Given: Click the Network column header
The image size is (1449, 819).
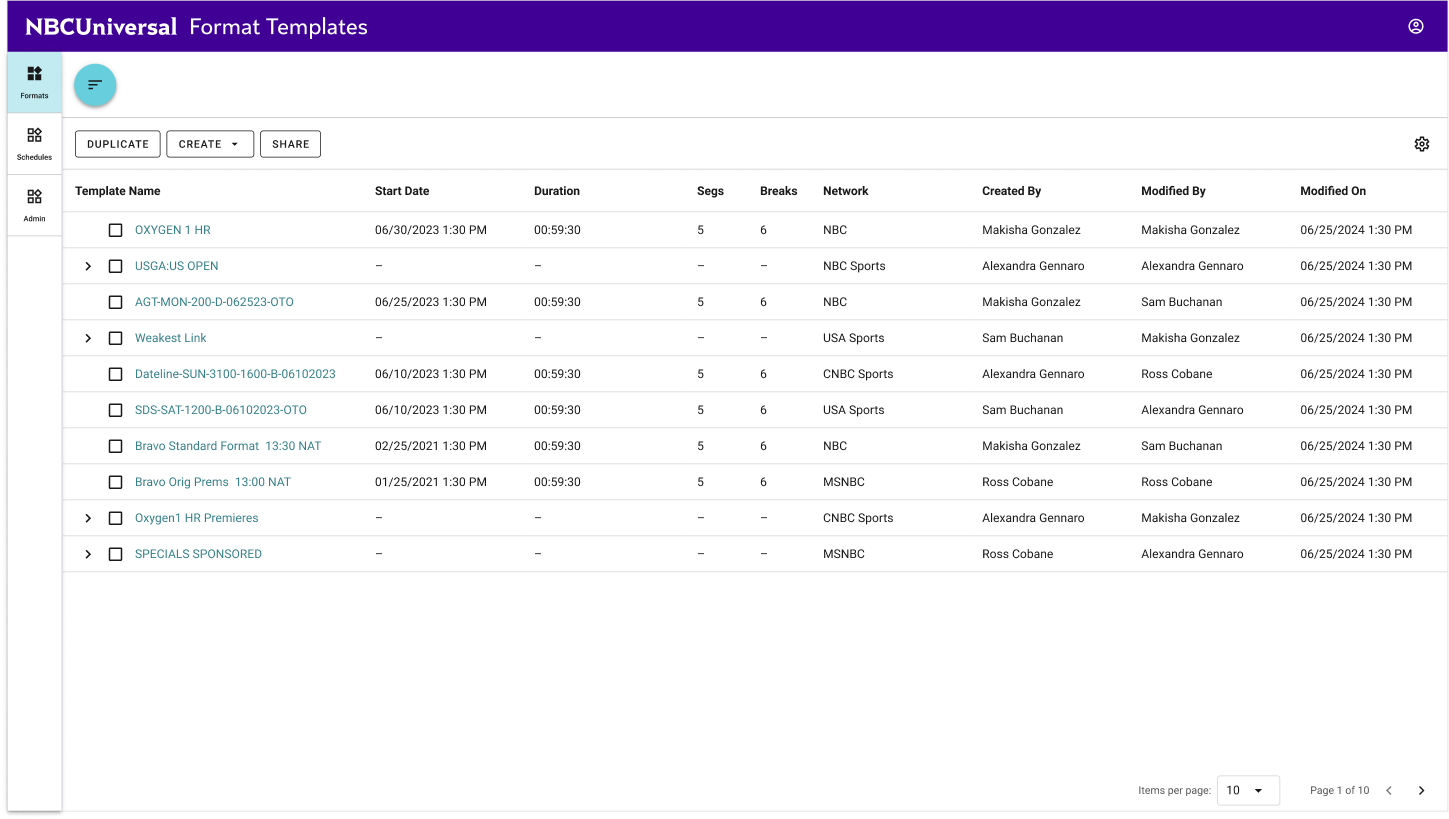Looking at the screenshot, I should click(846, 191).
